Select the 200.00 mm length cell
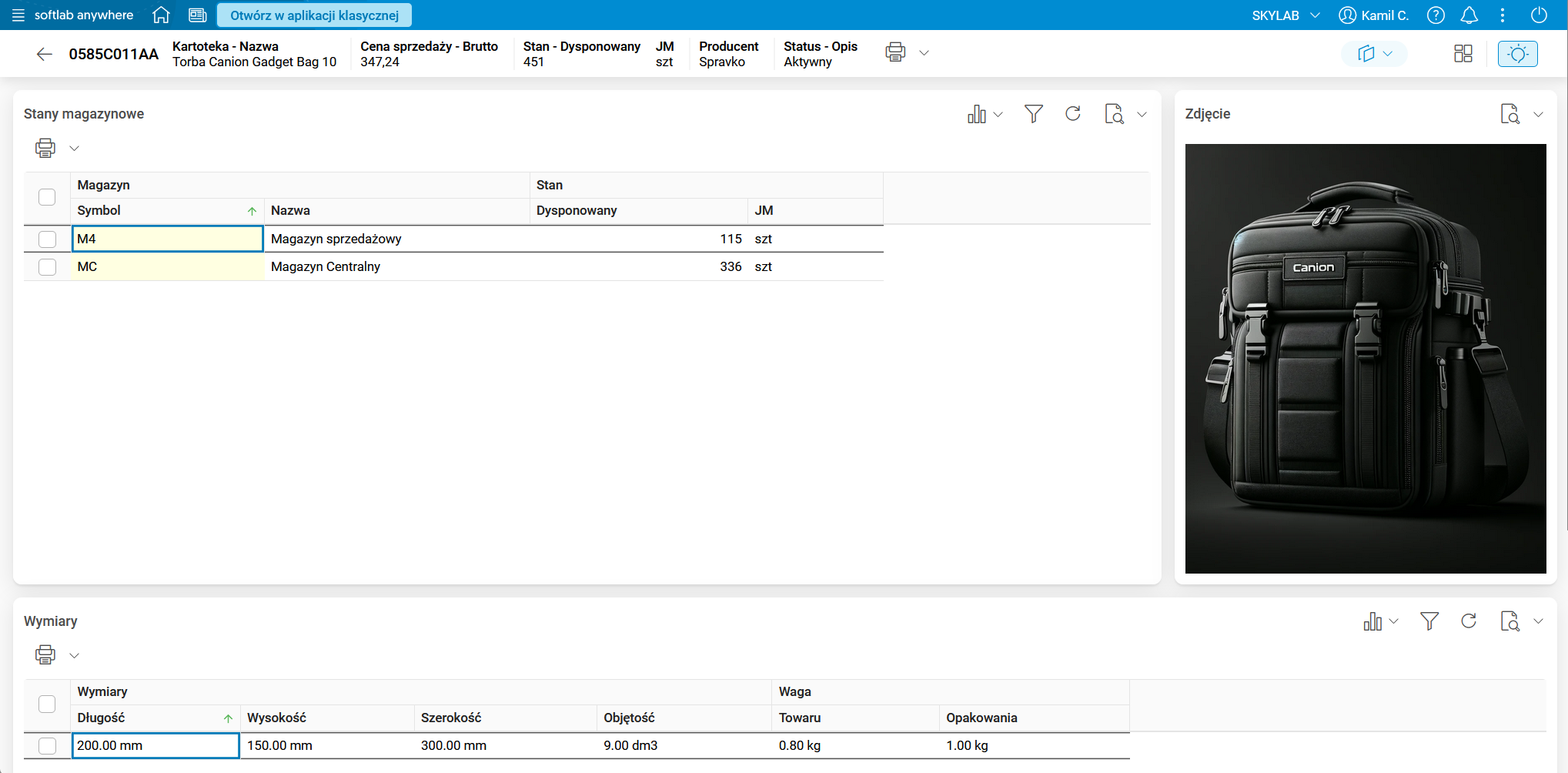This screenshot has width=1568, height=773. tap(155, 746)
